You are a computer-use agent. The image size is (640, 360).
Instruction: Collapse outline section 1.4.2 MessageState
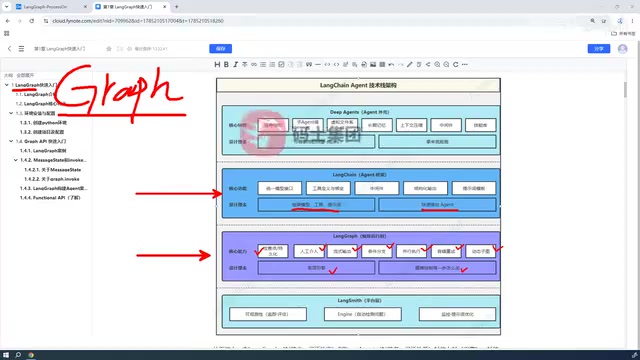point(16,160)
